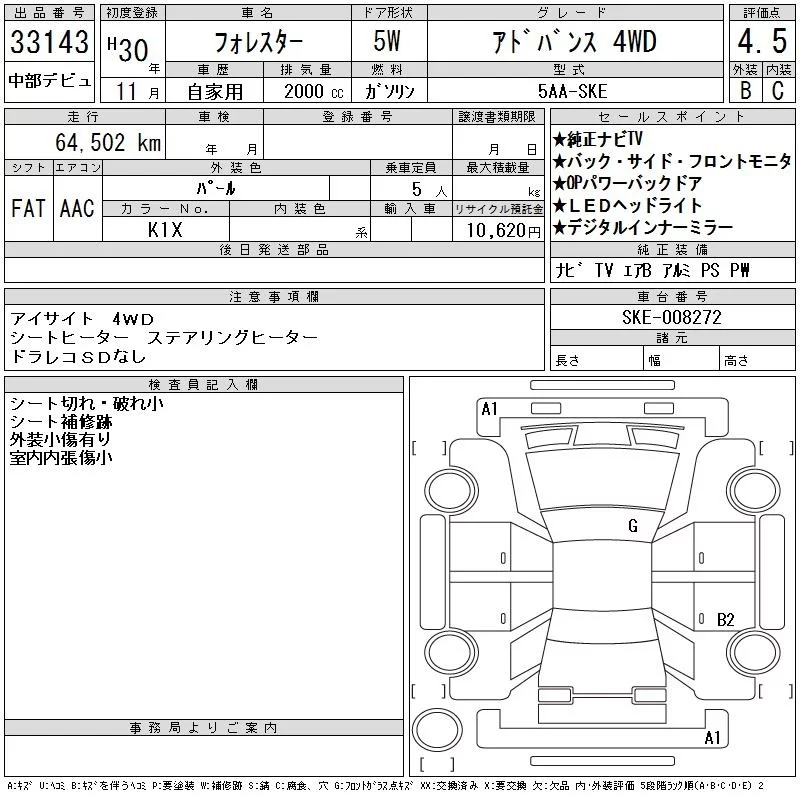Click the A1 mark on rear bumper
The image size is (800, 800).
pos(712,737)
